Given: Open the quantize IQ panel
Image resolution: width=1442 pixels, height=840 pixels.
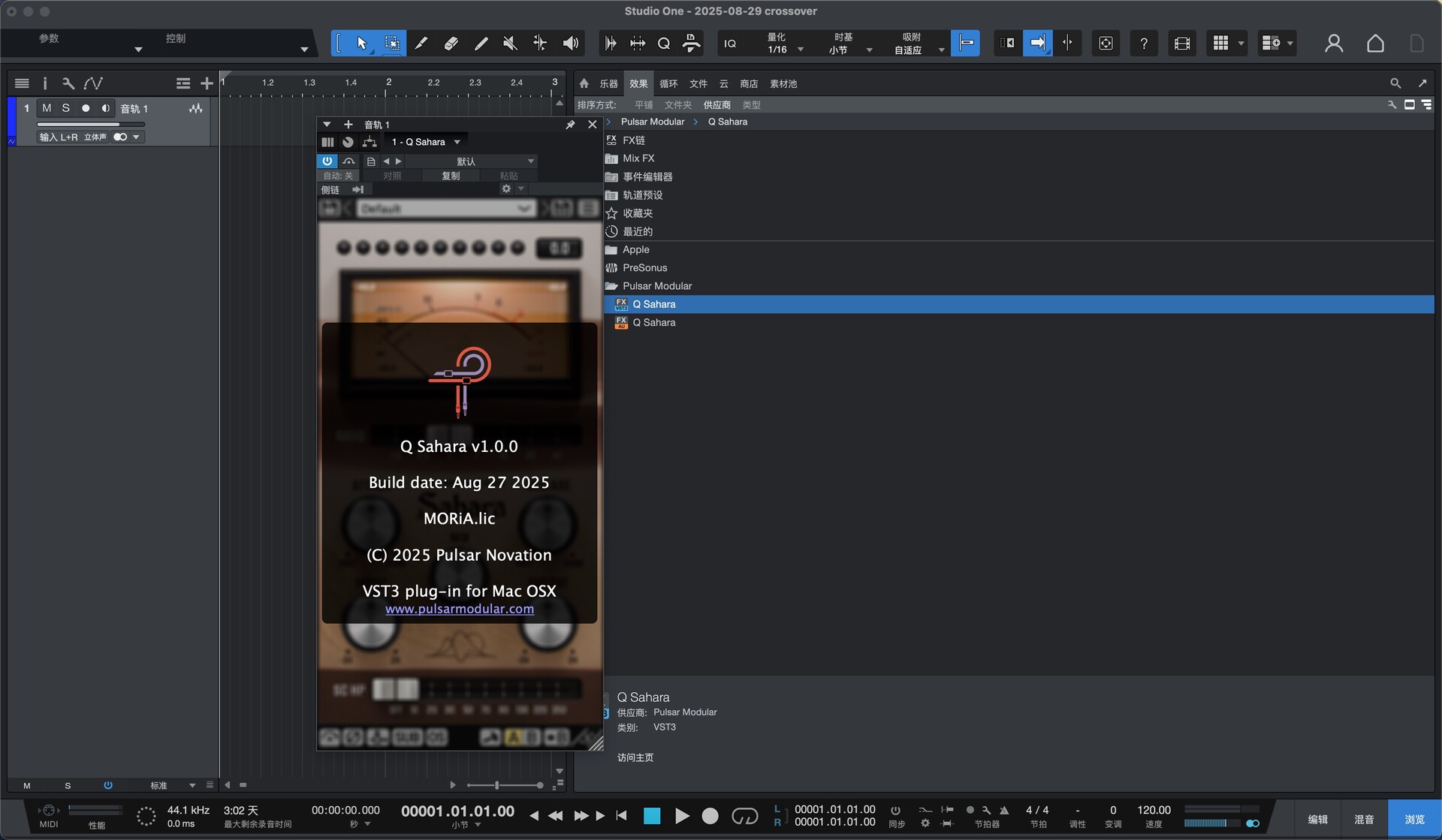Looking at the screenshot, I should point(730,44).
